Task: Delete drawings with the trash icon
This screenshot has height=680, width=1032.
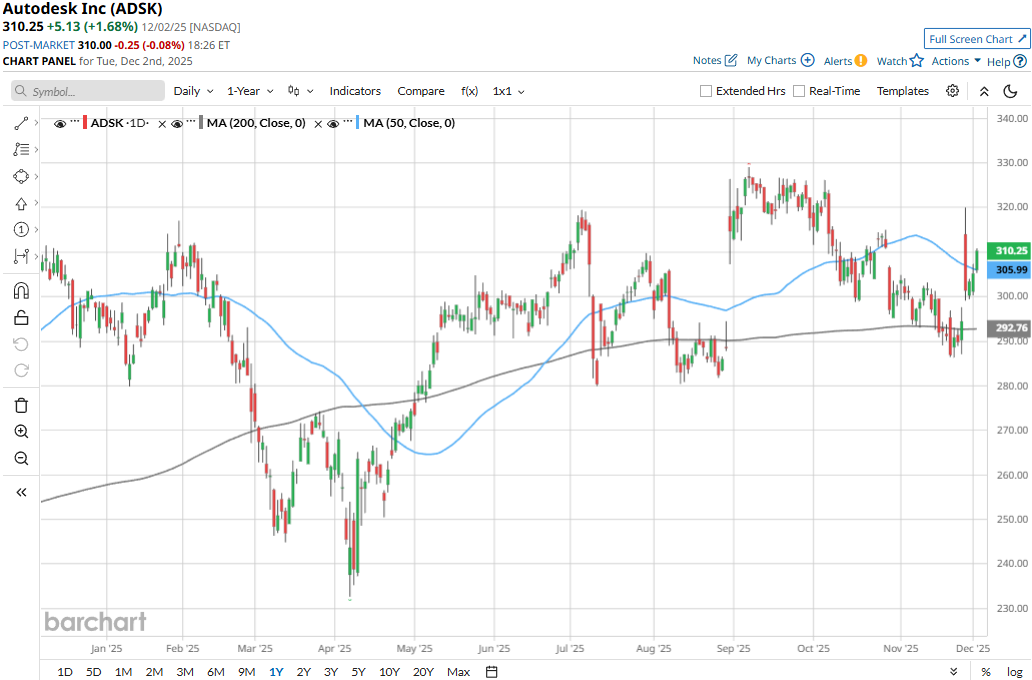Action: click(21, 405)
